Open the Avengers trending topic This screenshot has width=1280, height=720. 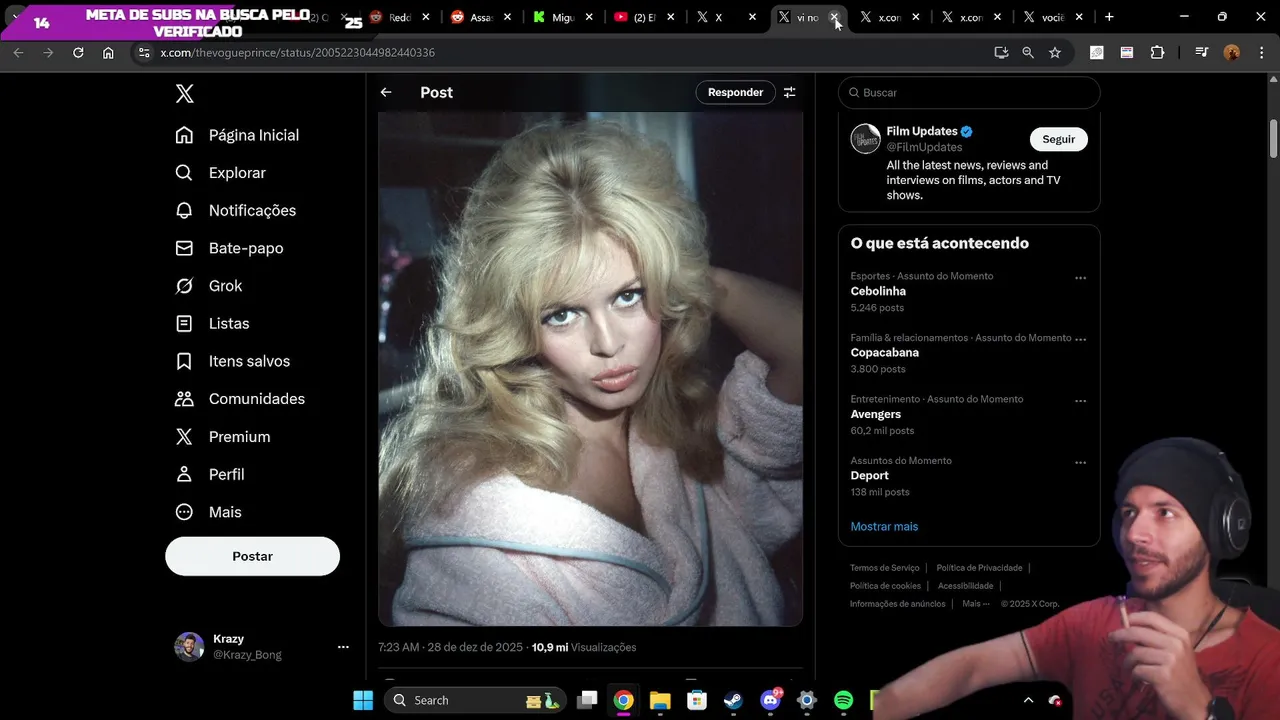click(x=875, y=414)
